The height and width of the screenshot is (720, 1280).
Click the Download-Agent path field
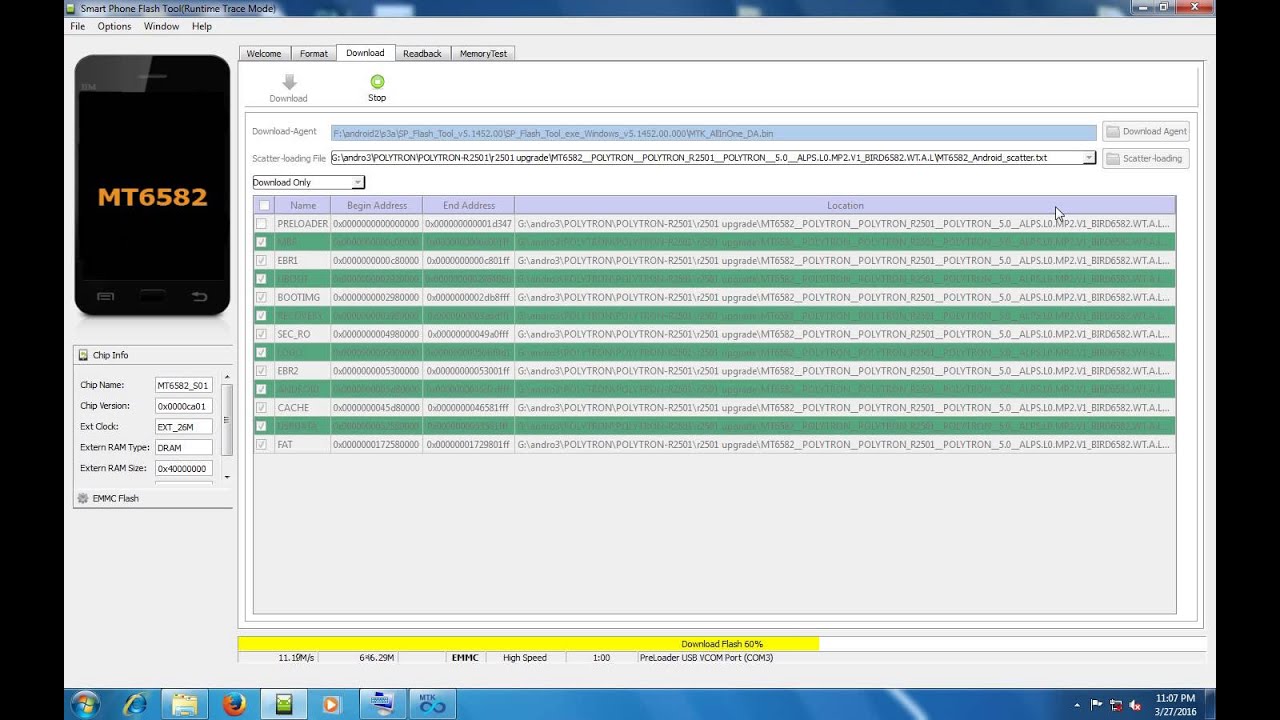pyautogui.click(x=714, y=132)
